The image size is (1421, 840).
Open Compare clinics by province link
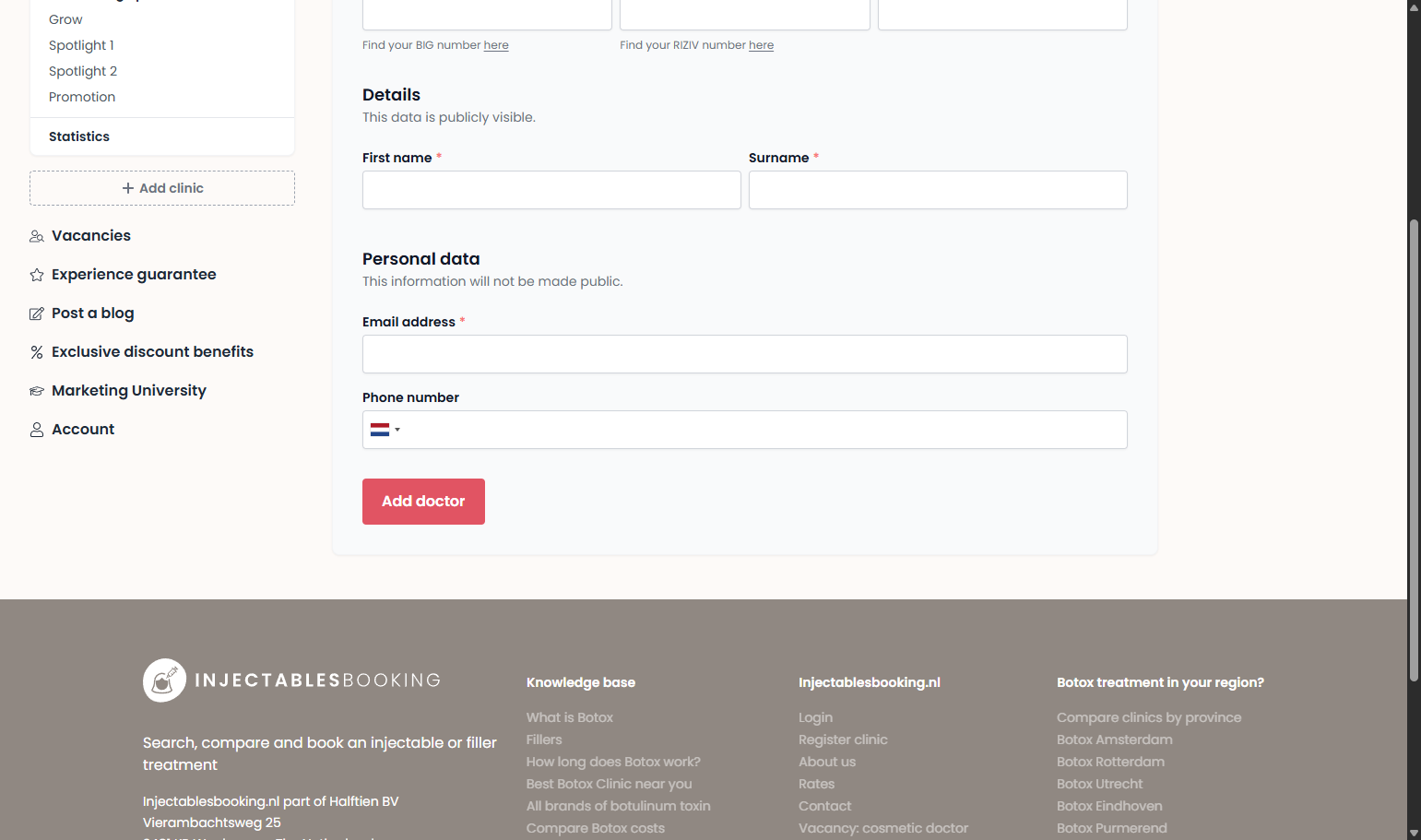pyautogui.click(x=1149, y=717)
